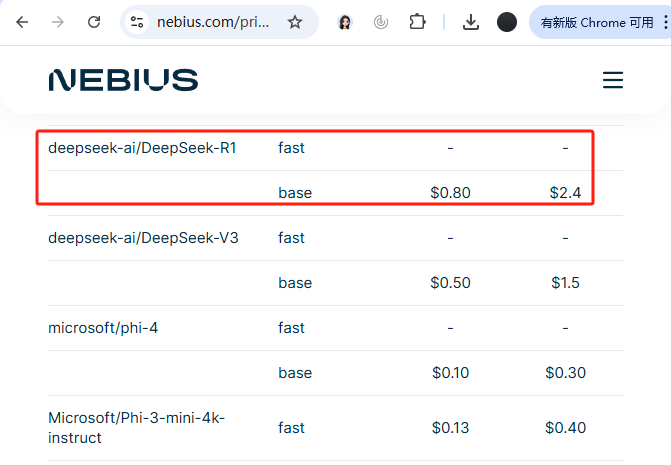Reload the page with the refresh icon
Image resolution: width=671 pixels, height=465 pixels.
94,22
